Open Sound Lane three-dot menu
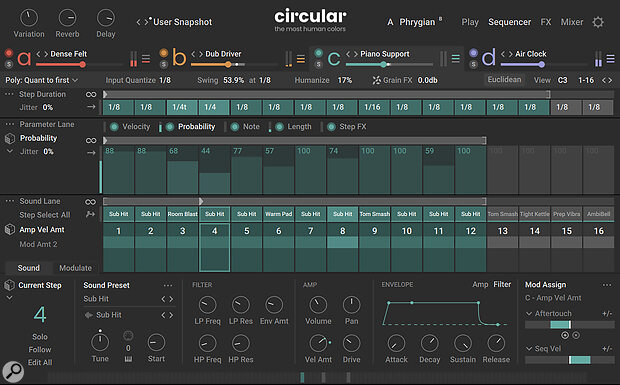 [10, 201]
